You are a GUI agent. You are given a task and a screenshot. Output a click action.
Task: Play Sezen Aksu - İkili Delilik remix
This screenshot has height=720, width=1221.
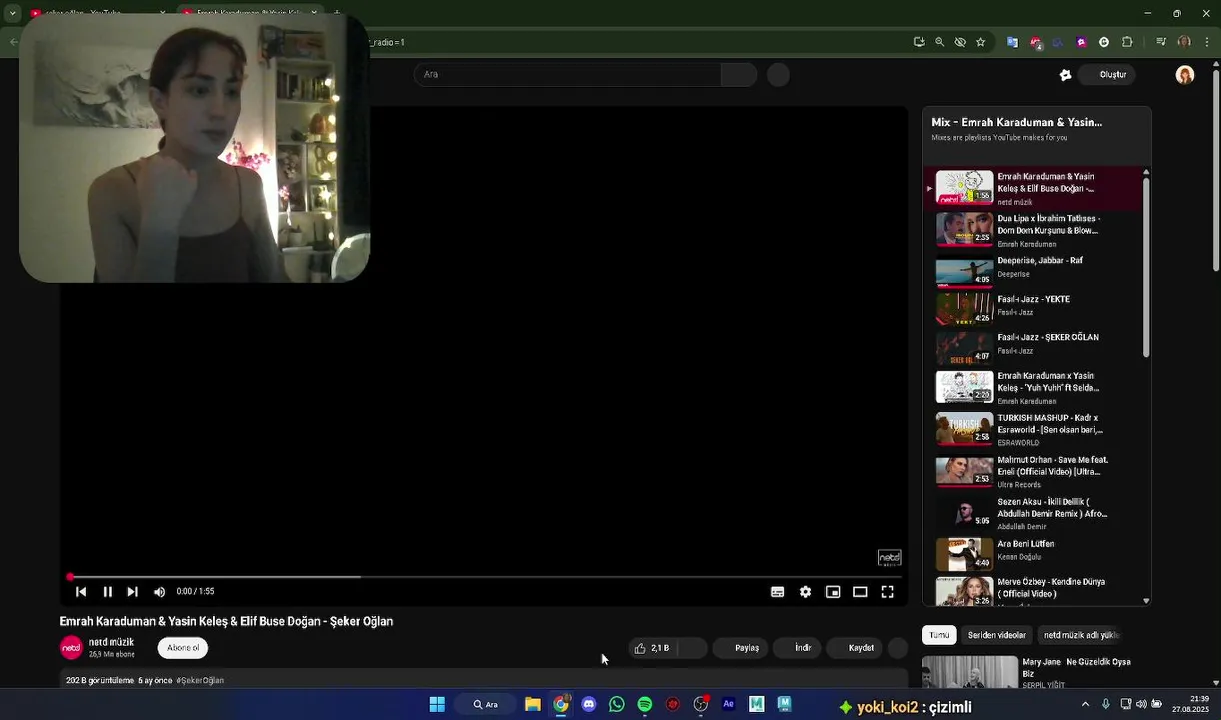(x=1036, y=513)
